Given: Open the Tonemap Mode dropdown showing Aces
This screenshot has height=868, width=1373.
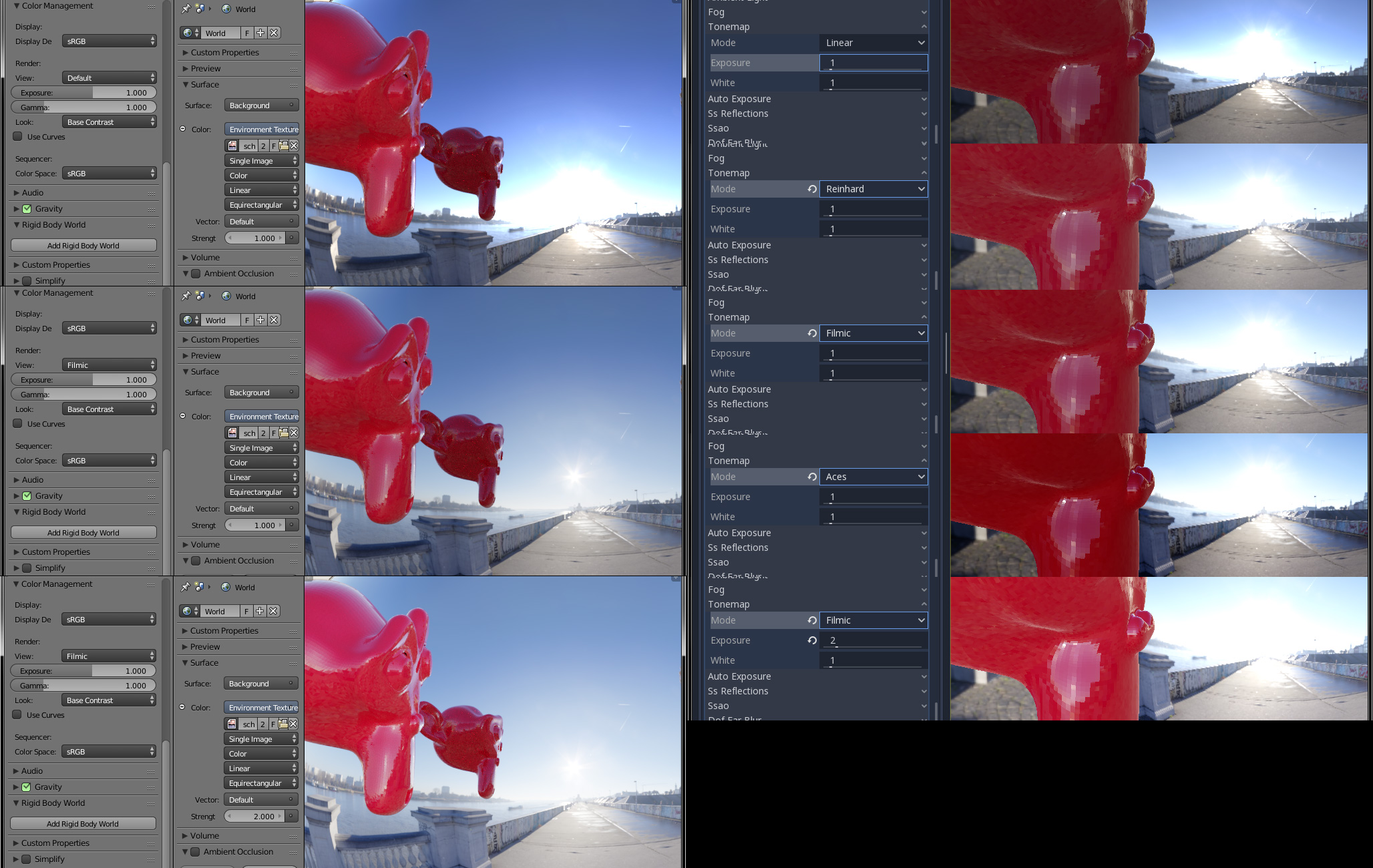Looking at the screenshot, I should coord(873,476).
